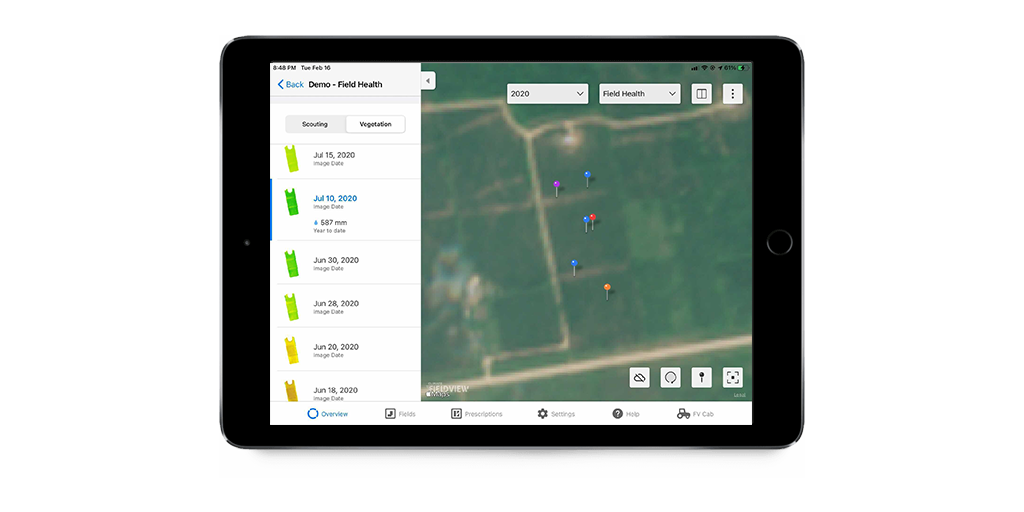Open the split view compare icon
The width and height of the screenshot is (1024, 512).
[702, 94]
